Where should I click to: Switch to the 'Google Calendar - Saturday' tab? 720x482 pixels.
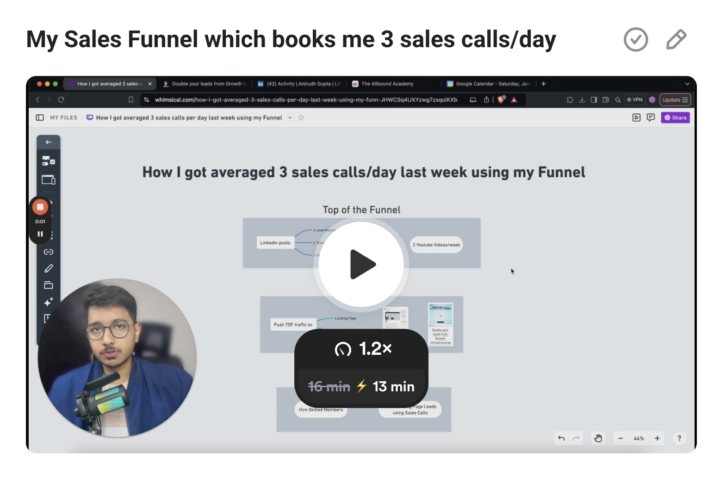(x=489, y=84)
